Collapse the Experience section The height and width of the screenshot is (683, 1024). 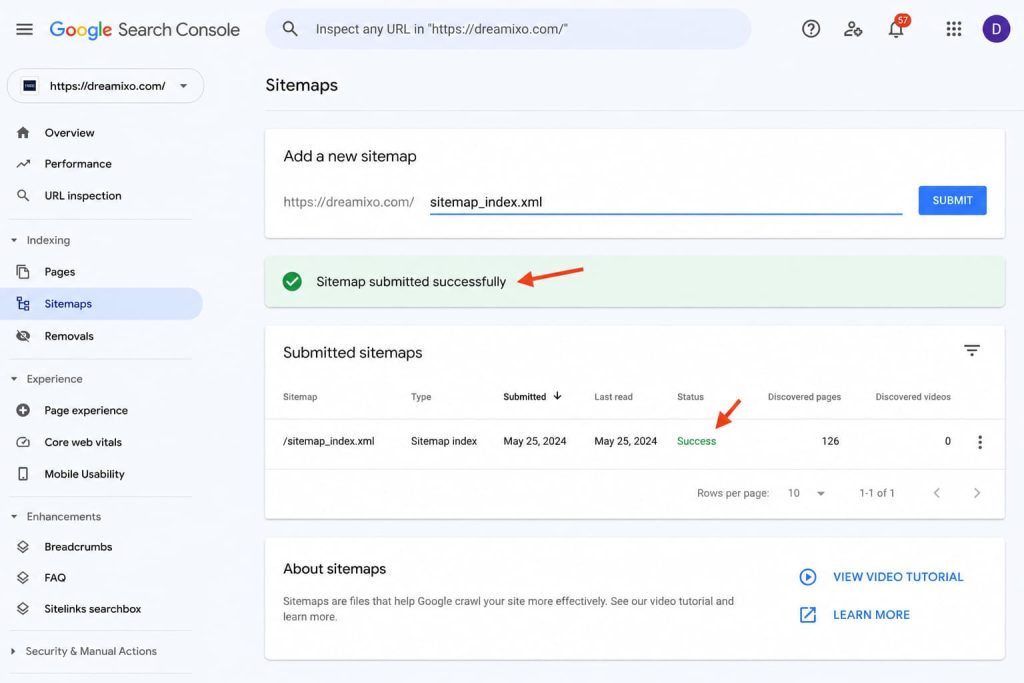[x=14, y=379]
